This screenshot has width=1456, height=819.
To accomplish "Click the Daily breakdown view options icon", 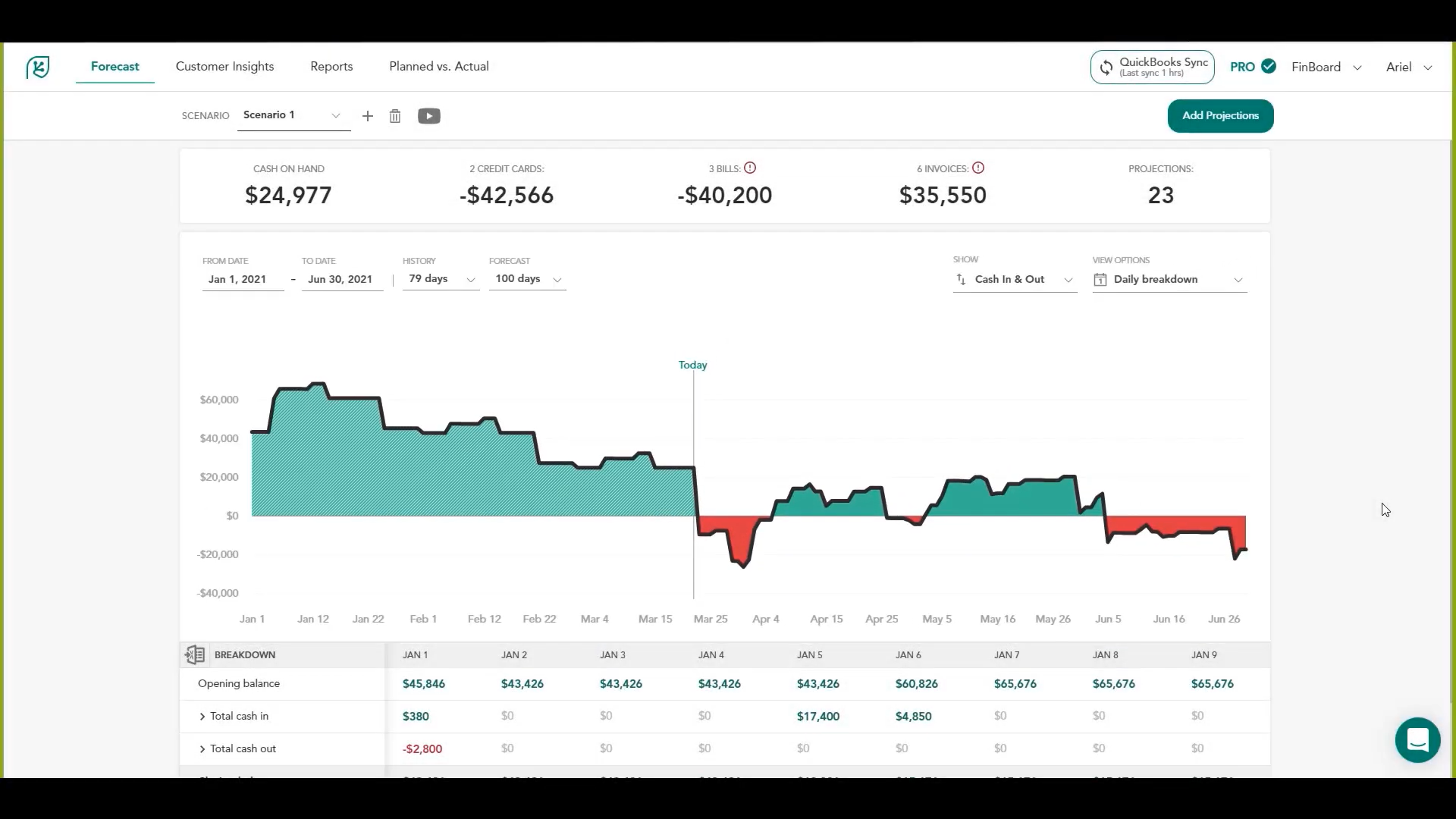I will coord(1100,279).
